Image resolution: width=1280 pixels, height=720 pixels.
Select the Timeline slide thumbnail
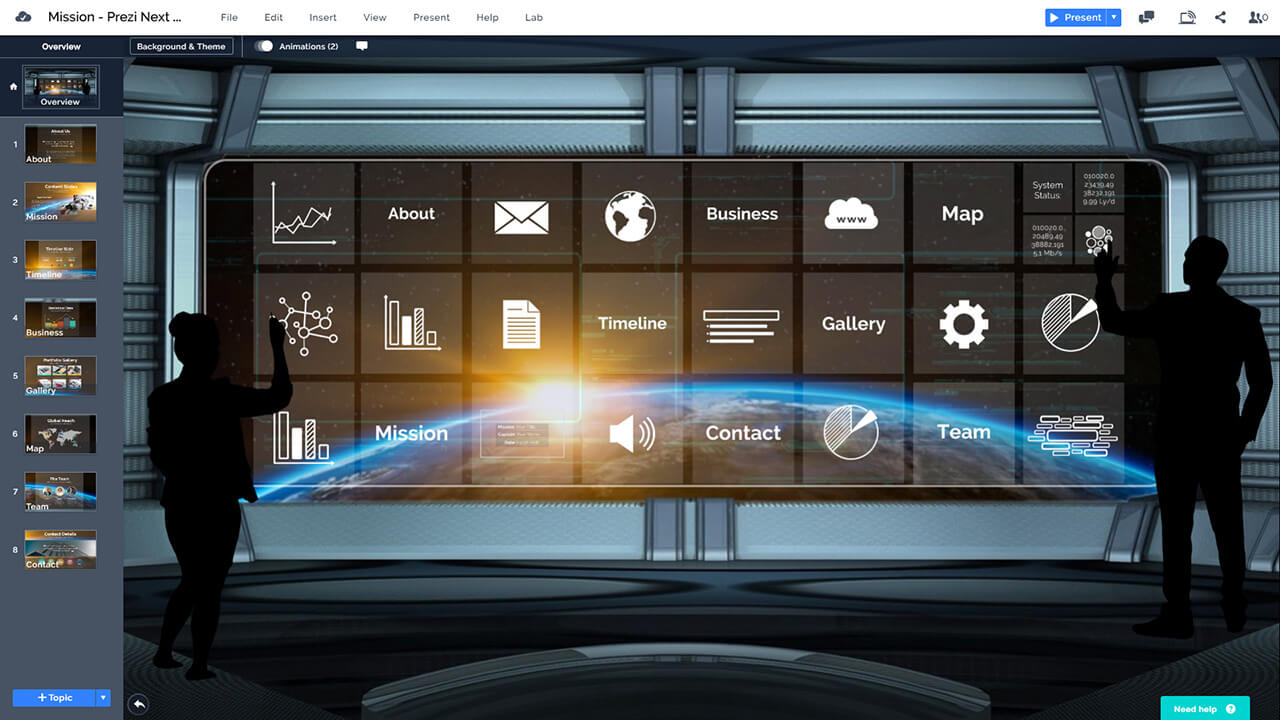click(x=60, y=260)
